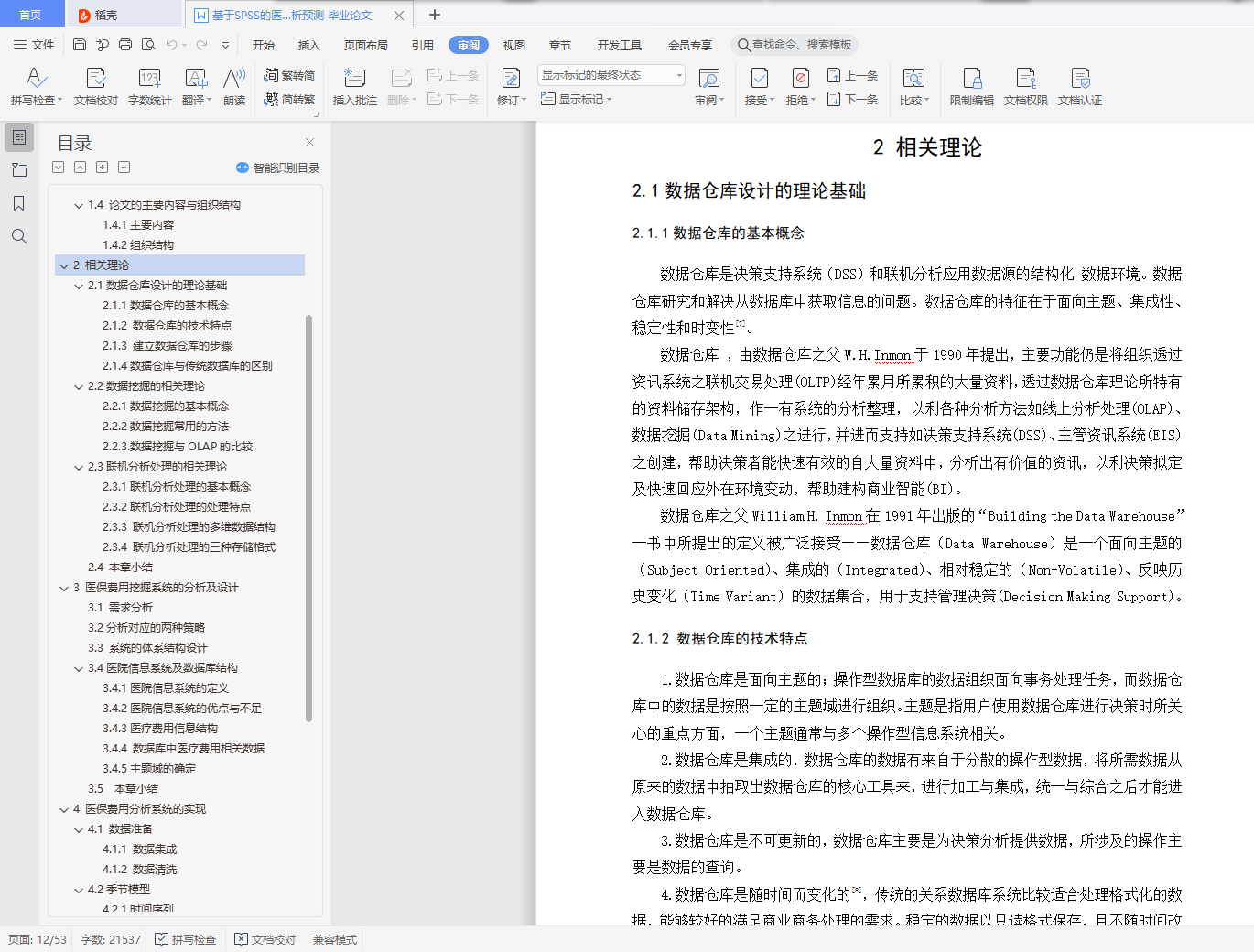Collapse '2.2 数据挖掘的相关理论' node
This screenshot has height=952, width=1254.
point(79,386)
